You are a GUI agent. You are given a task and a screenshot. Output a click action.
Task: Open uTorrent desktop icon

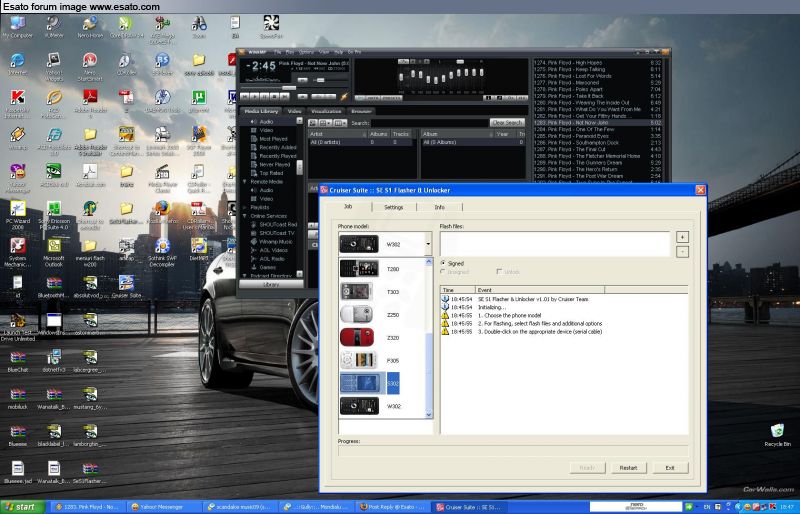pos(198,101)
